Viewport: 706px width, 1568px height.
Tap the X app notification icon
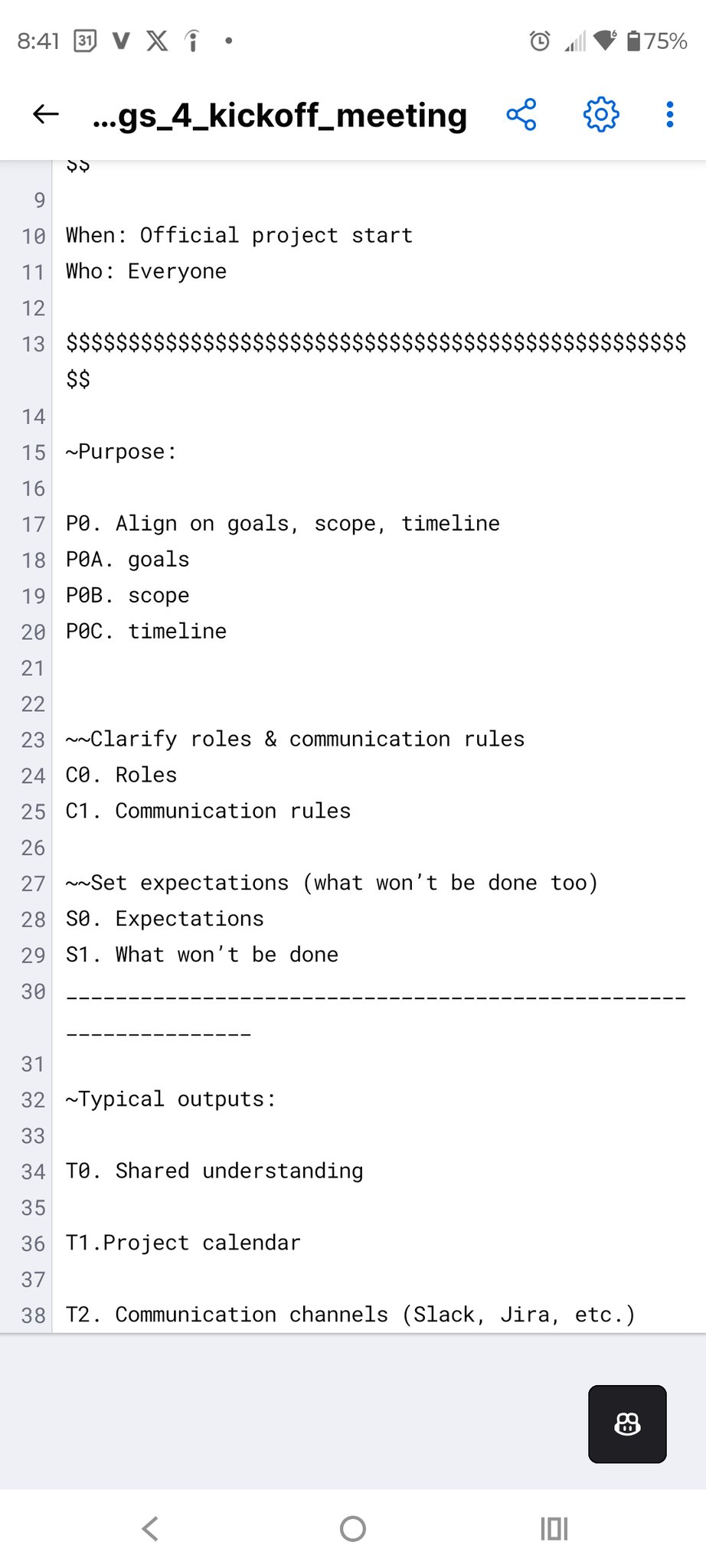[x=157, y=41]
